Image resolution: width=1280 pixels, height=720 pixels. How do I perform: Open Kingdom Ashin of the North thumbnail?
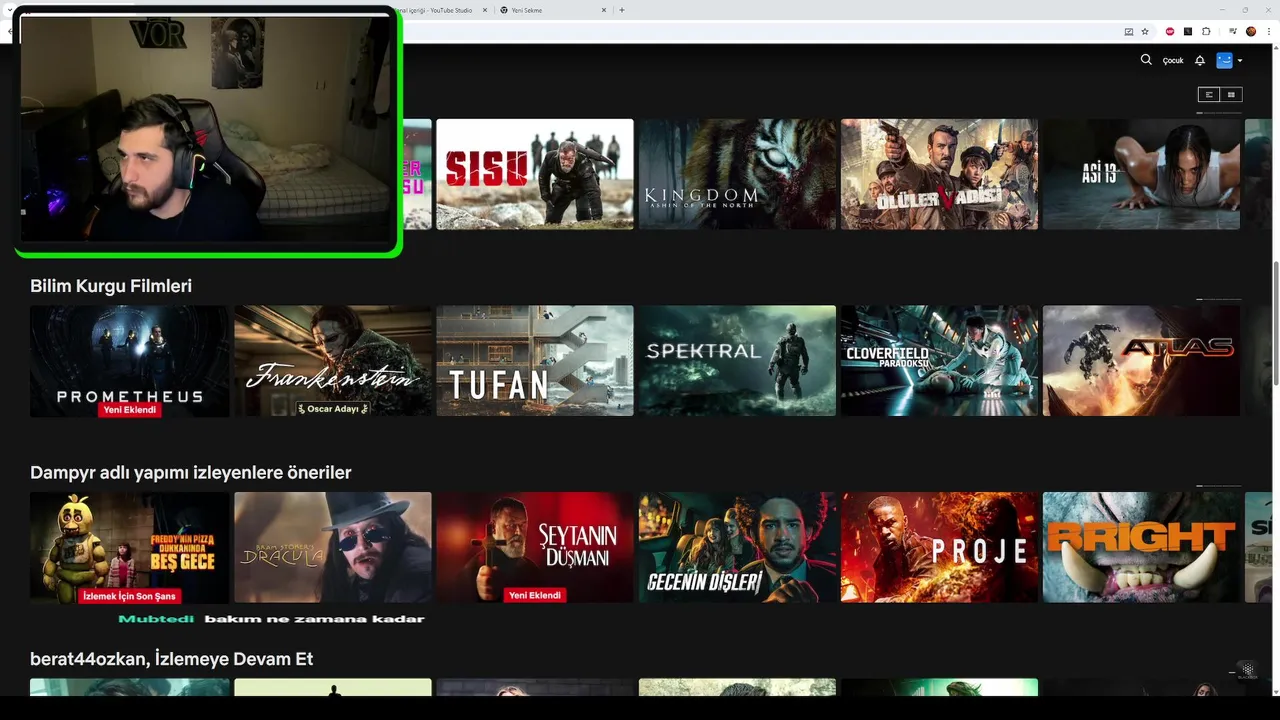737,174
